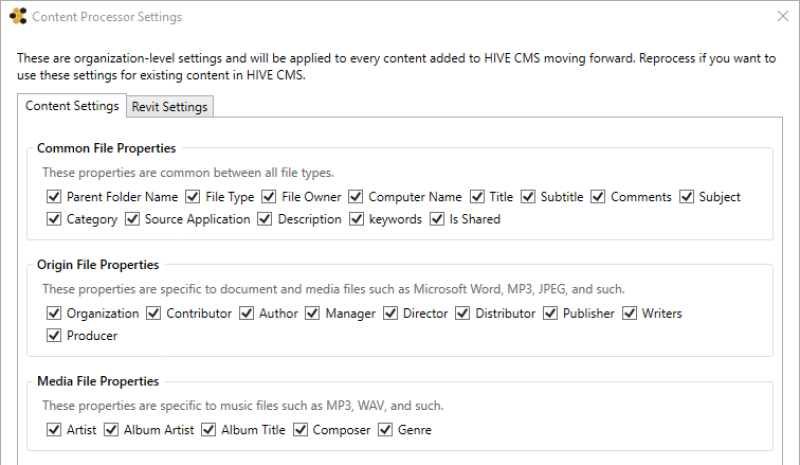Select the Content Settings tab
The height and width of the screenshot is (465, 800).
coord(72,106)
